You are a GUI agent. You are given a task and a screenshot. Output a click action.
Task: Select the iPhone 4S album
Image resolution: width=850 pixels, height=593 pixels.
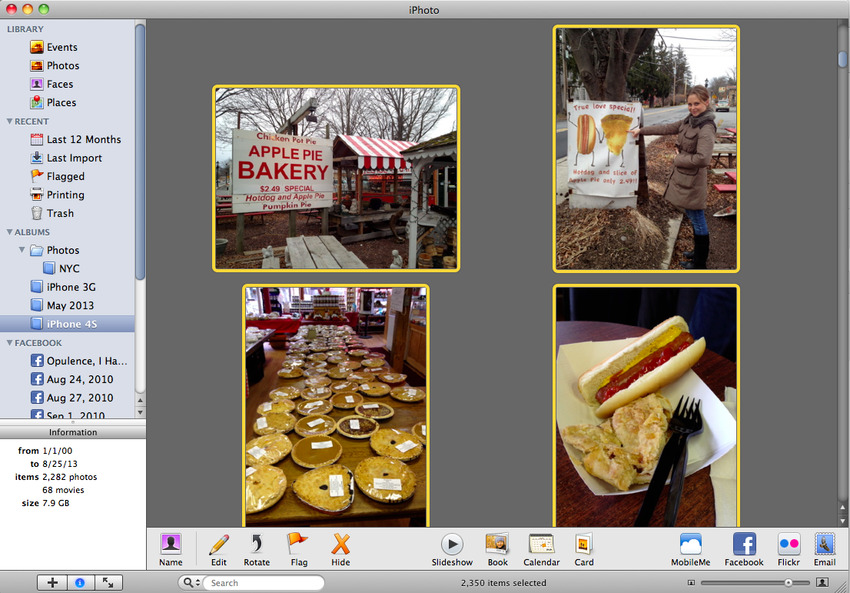67,324
